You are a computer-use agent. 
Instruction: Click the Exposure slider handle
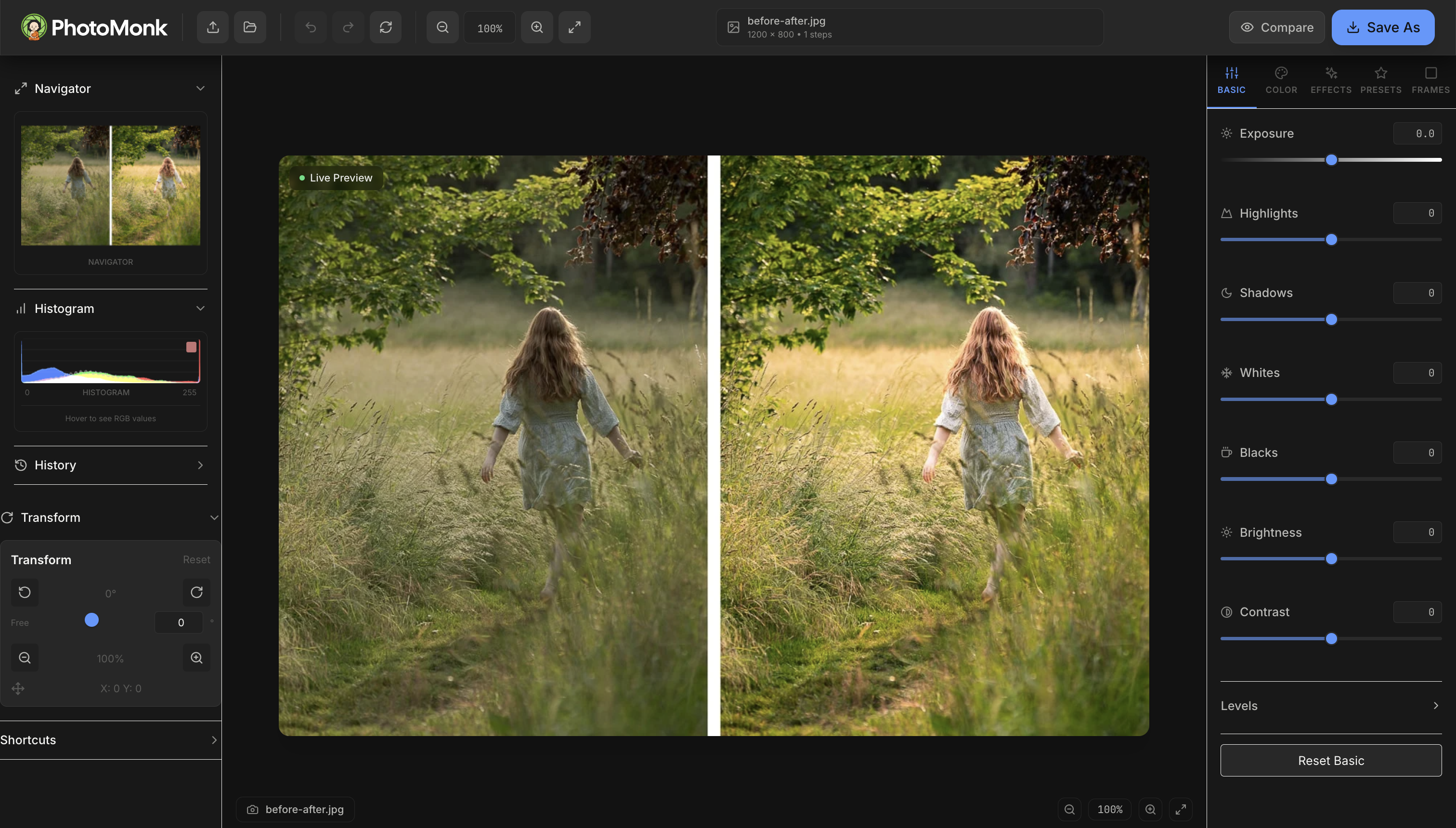pos(1331,160)
